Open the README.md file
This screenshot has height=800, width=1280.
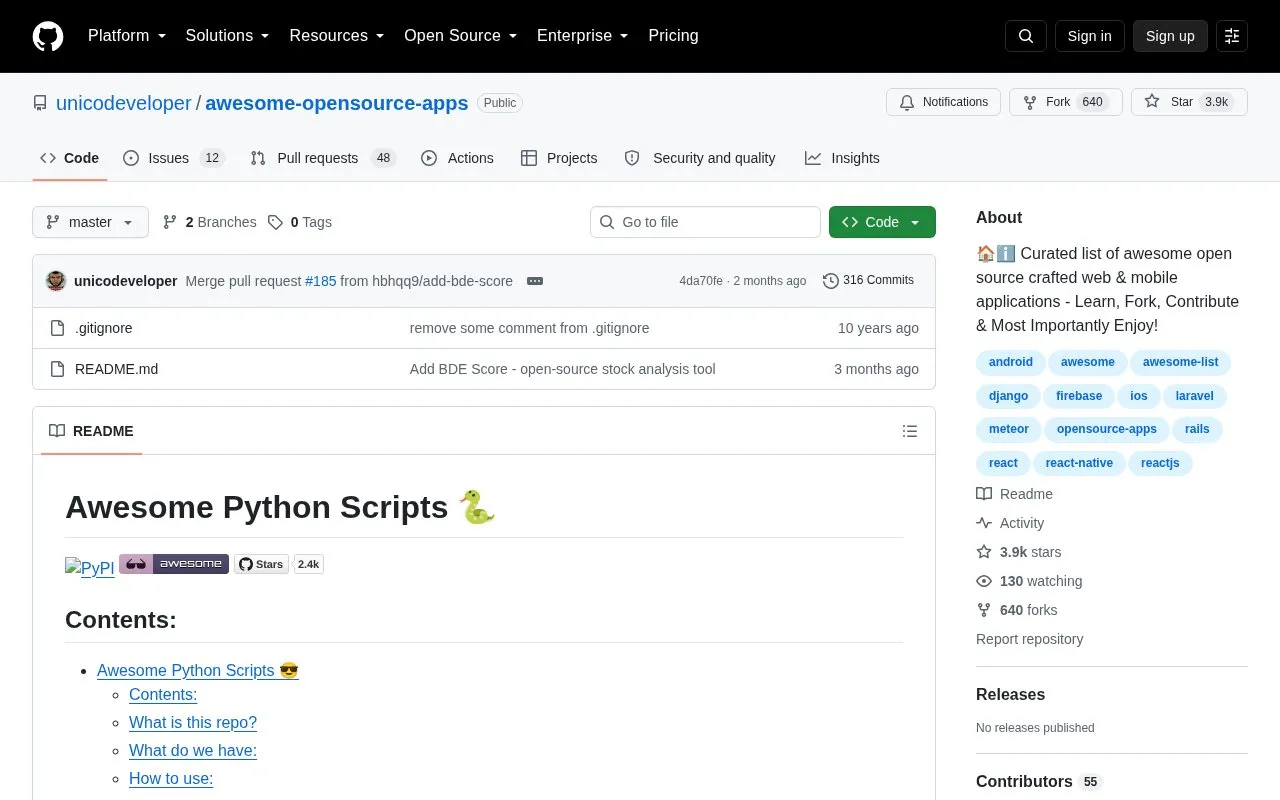click(x=117, y=369)
